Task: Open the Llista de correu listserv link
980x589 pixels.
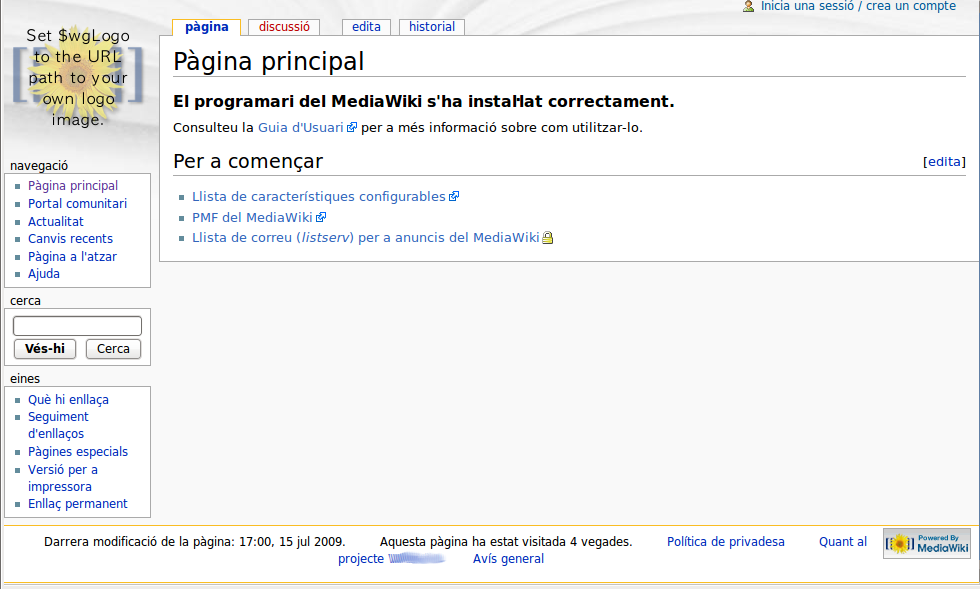Action: point(366,238)
